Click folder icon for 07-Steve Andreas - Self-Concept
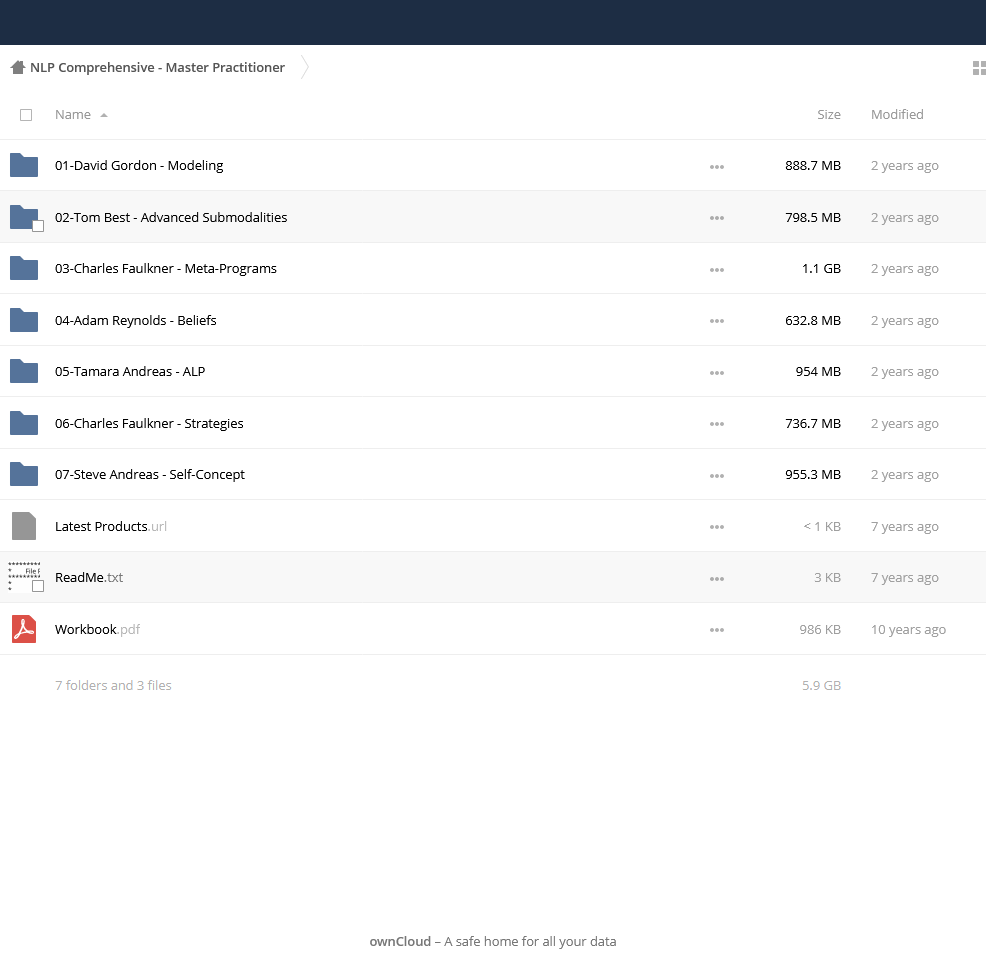Screen dimensions: 986x971 (24, 475)
